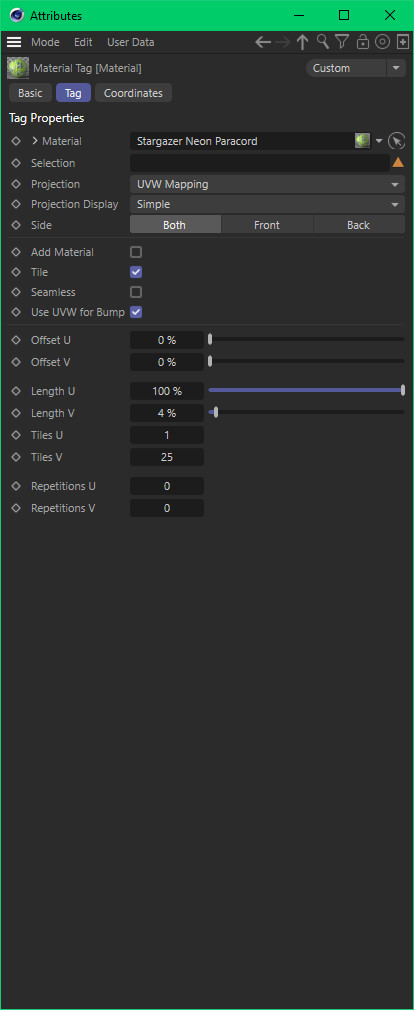Screen dimensions: 414x1010
Task: Toggle the lock element icon
Action: pyautogui.click(x=362, y=43)
